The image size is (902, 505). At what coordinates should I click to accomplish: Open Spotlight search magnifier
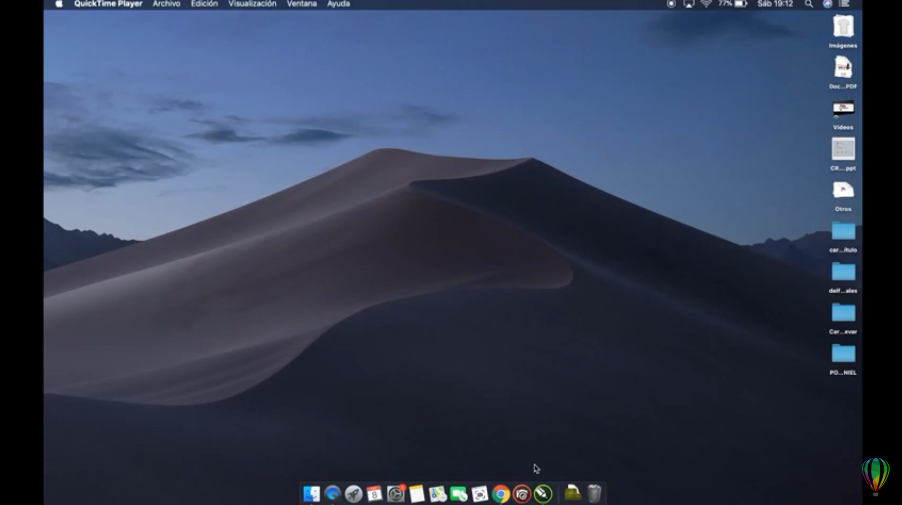click(809, 4)
